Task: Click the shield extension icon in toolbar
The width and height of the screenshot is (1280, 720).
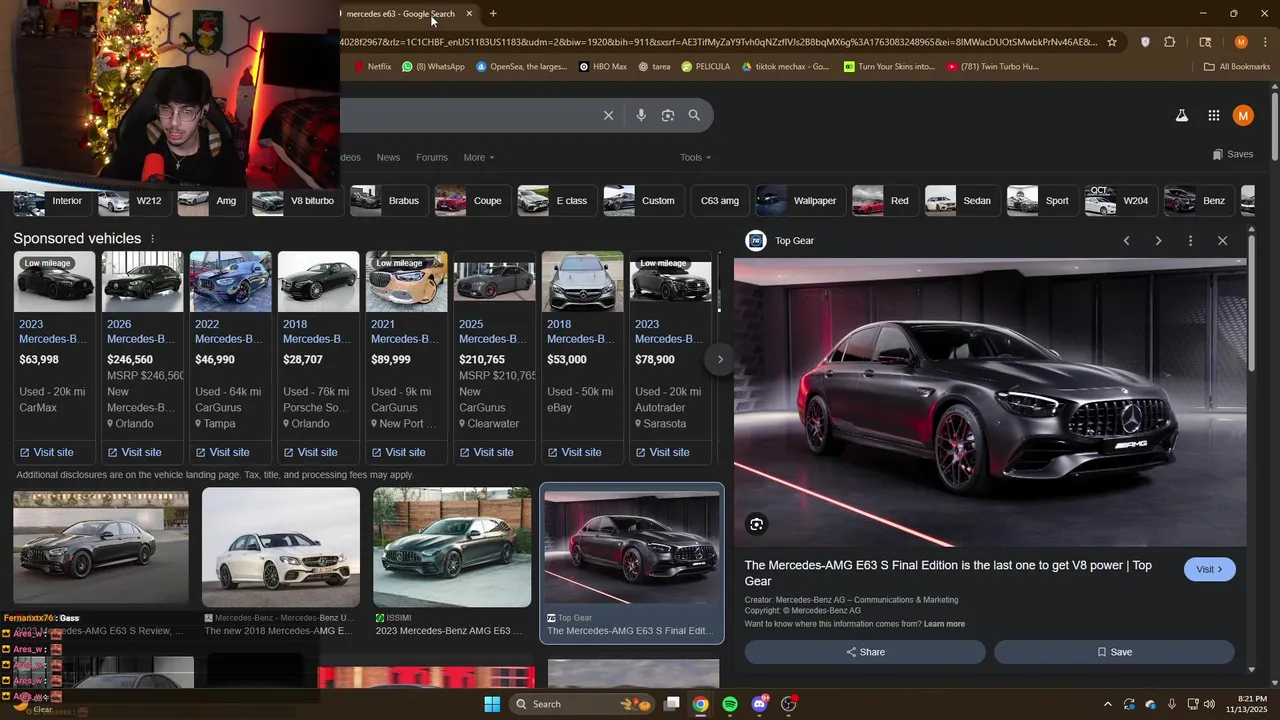Action: (1145, 42)
